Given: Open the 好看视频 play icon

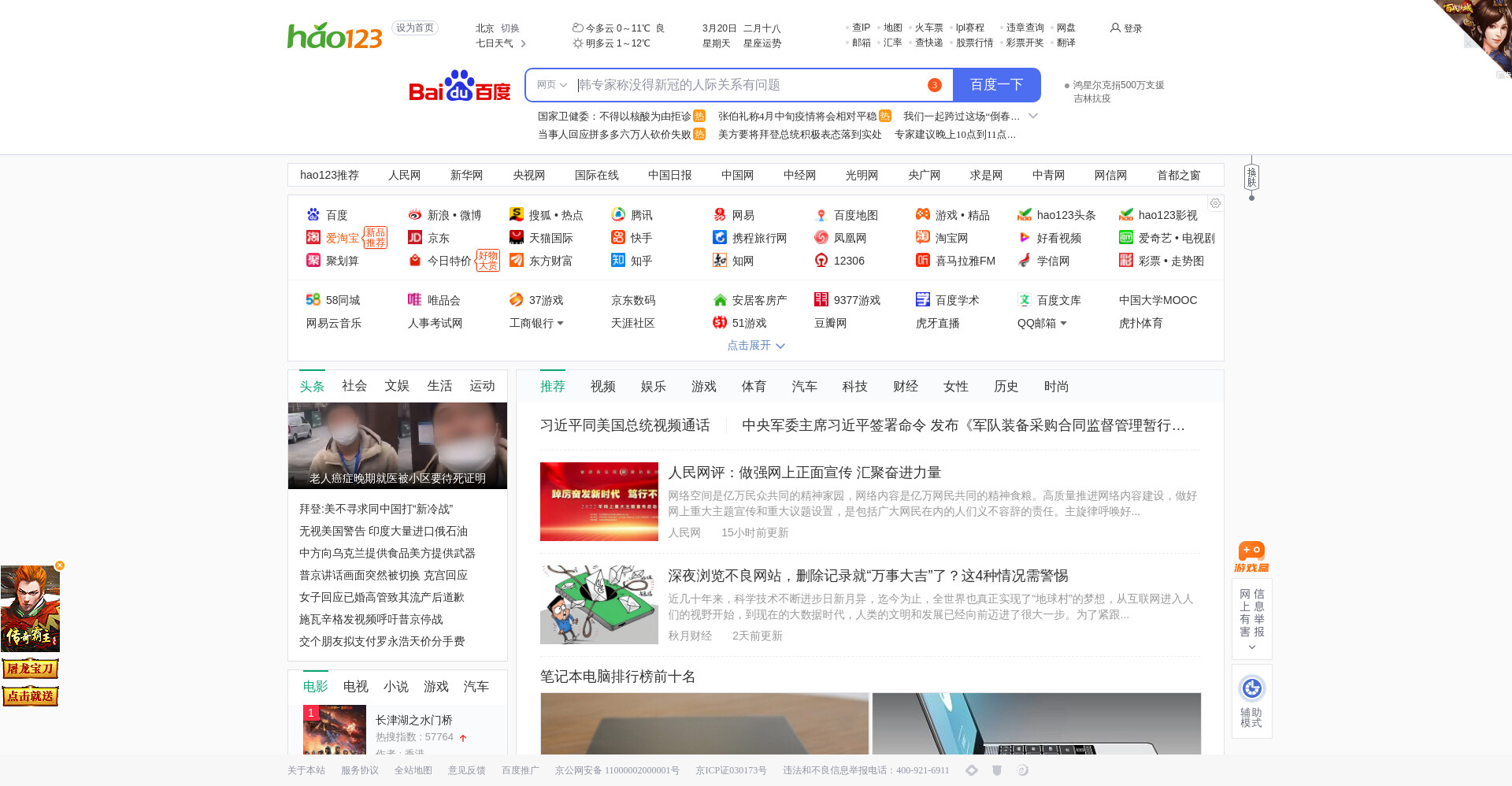Looking at the screenshot, I should [x=1025, y=238].
